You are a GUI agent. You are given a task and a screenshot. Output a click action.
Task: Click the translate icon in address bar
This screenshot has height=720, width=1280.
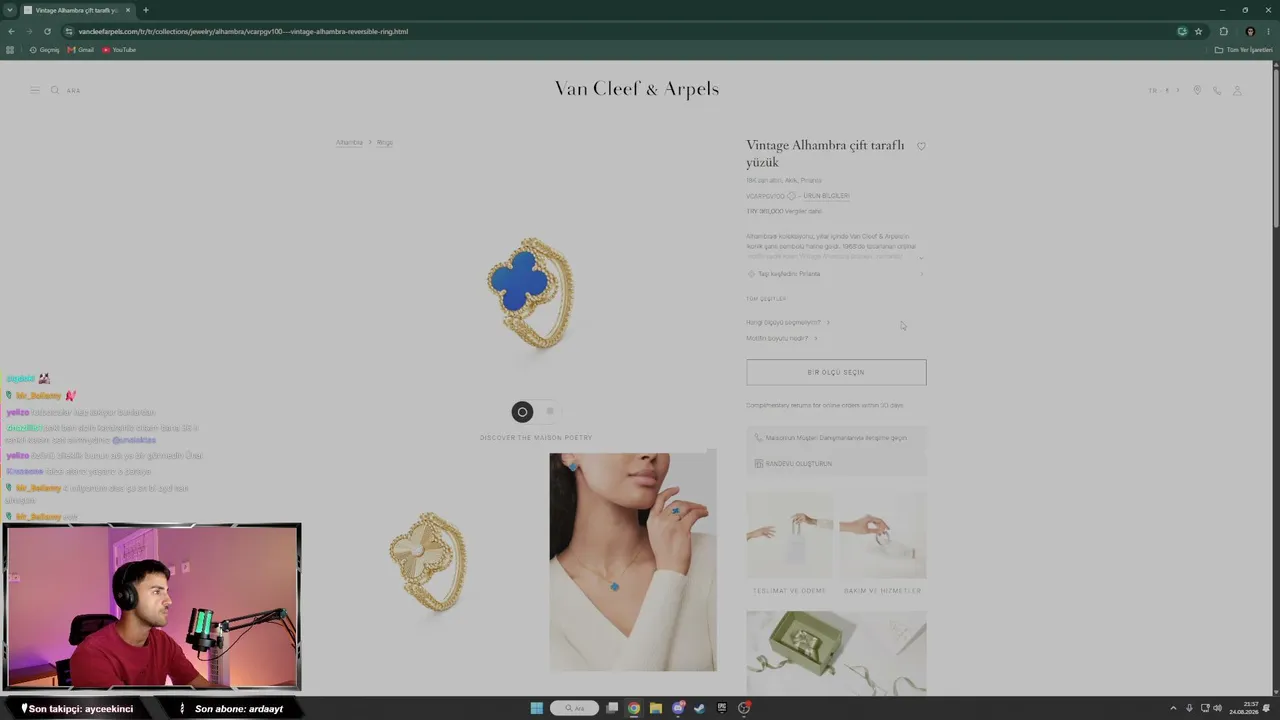coord(1182,31)
